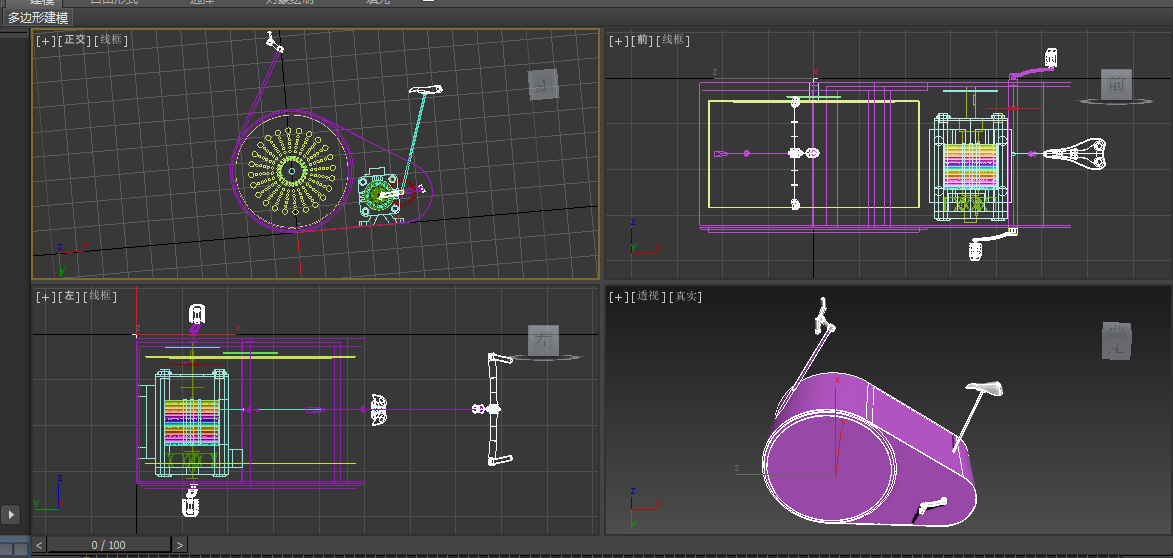Open the 多边形建模 panel button
Viewport: 1173px width, 558px height.
[37, 18]
